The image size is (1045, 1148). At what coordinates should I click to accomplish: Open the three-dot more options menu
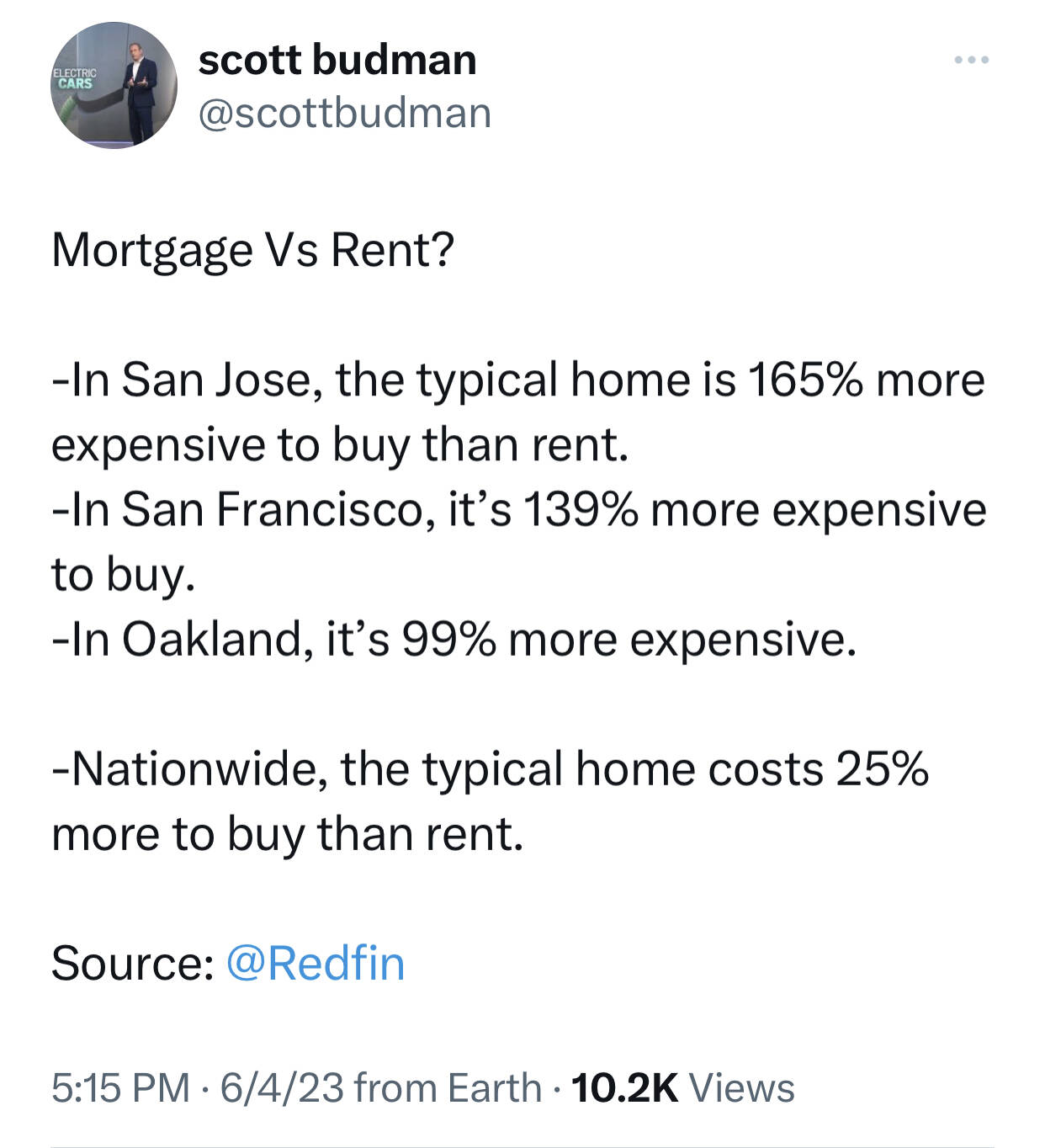972,60
